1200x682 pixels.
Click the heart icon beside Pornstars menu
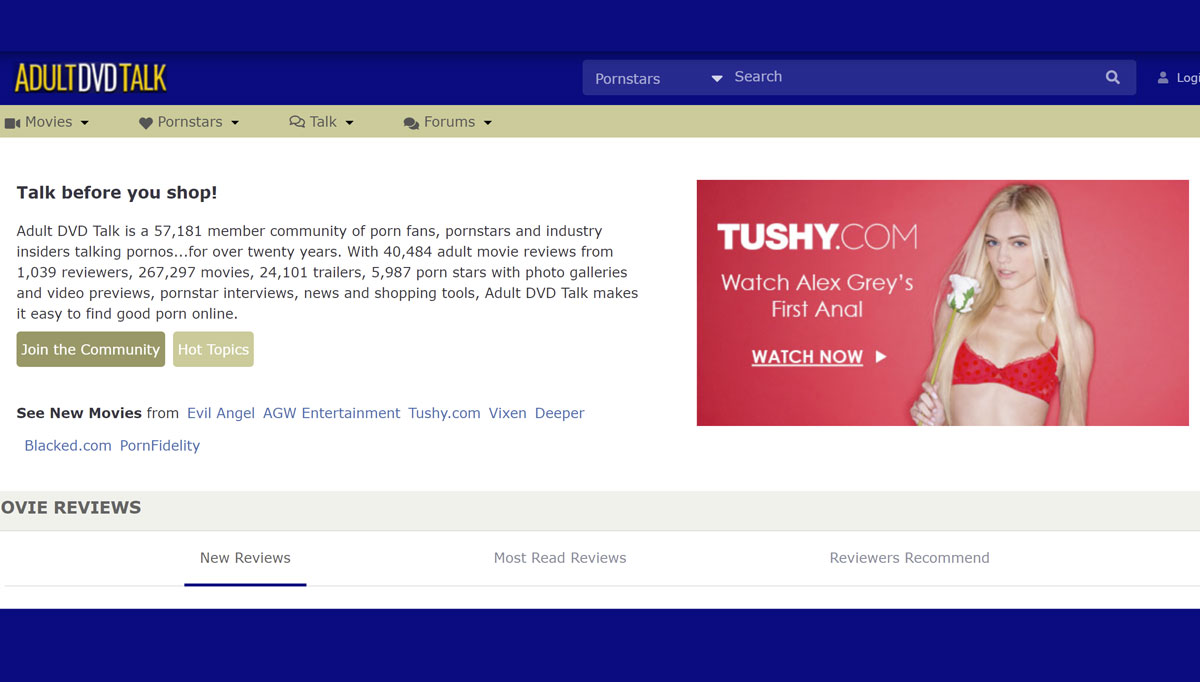[146, 123]
